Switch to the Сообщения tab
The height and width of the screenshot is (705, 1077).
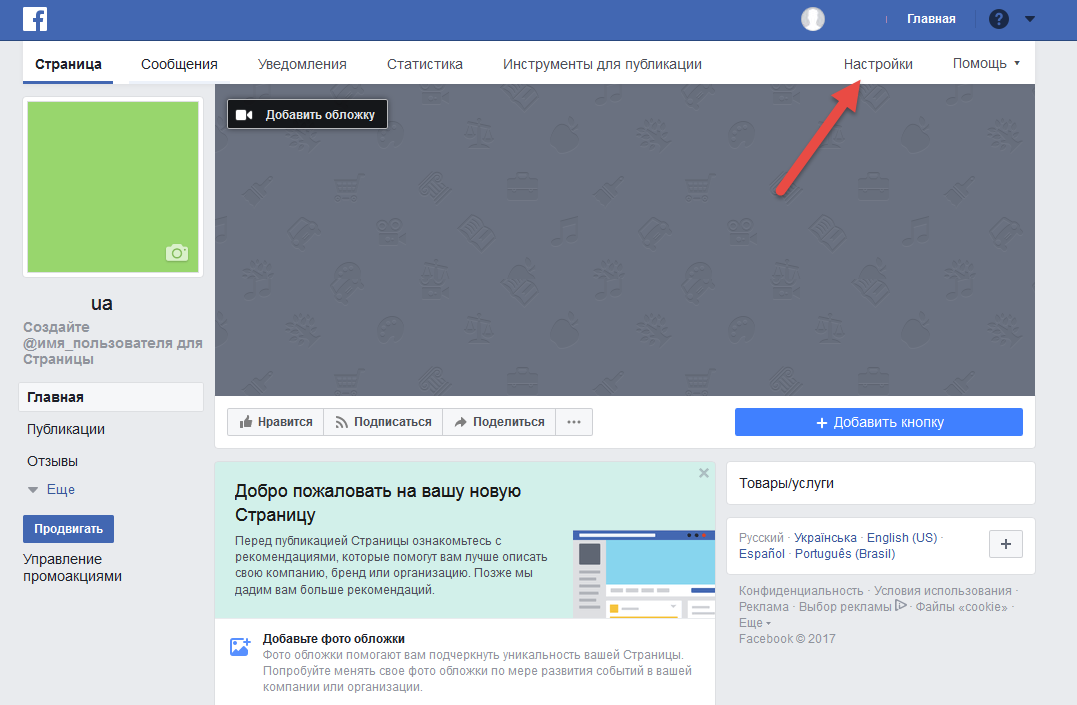[x=179, y=64]
